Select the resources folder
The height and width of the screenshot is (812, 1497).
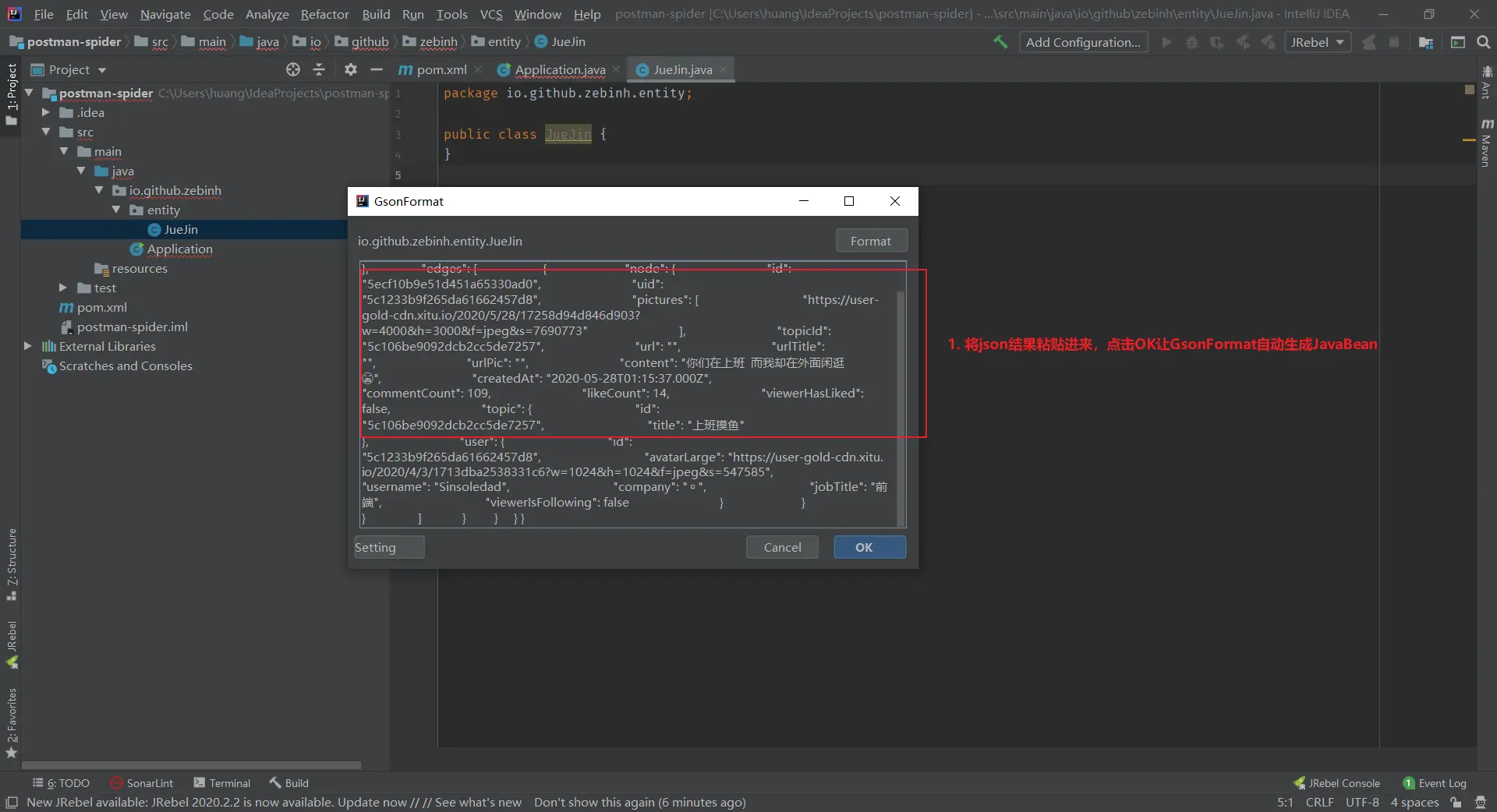(131, 268)
